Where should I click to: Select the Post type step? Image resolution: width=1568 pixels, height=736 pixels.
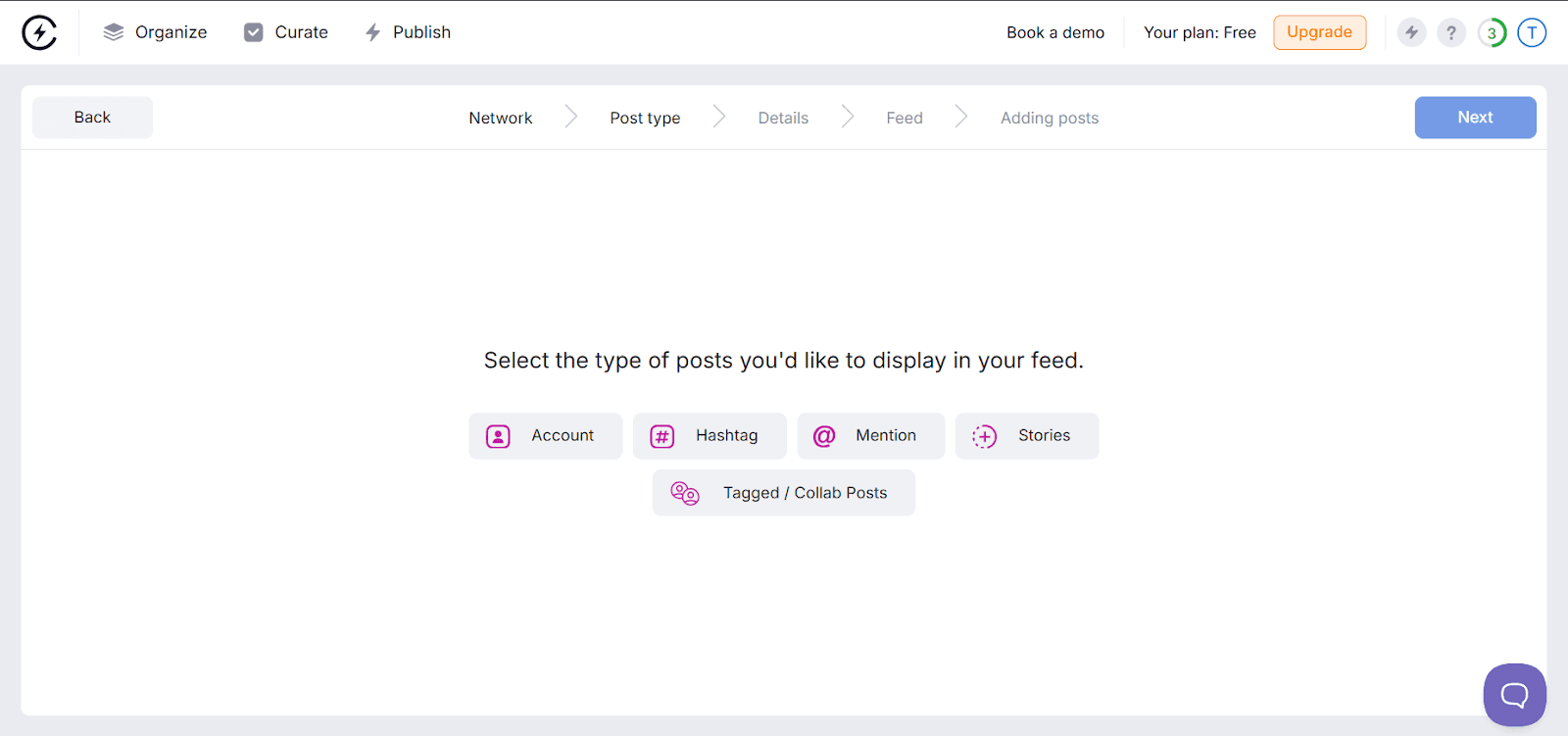645,118
